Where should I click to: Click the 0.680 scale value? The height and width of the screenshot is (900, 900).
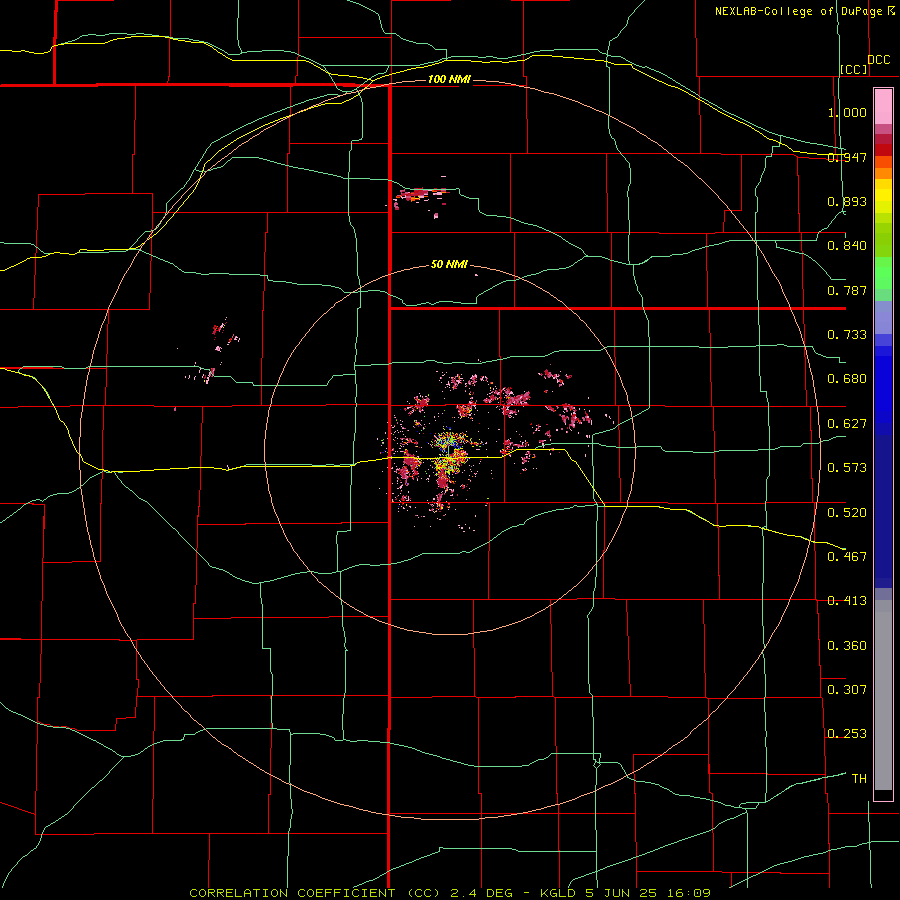pyautogui.click(x=847, y=379)
